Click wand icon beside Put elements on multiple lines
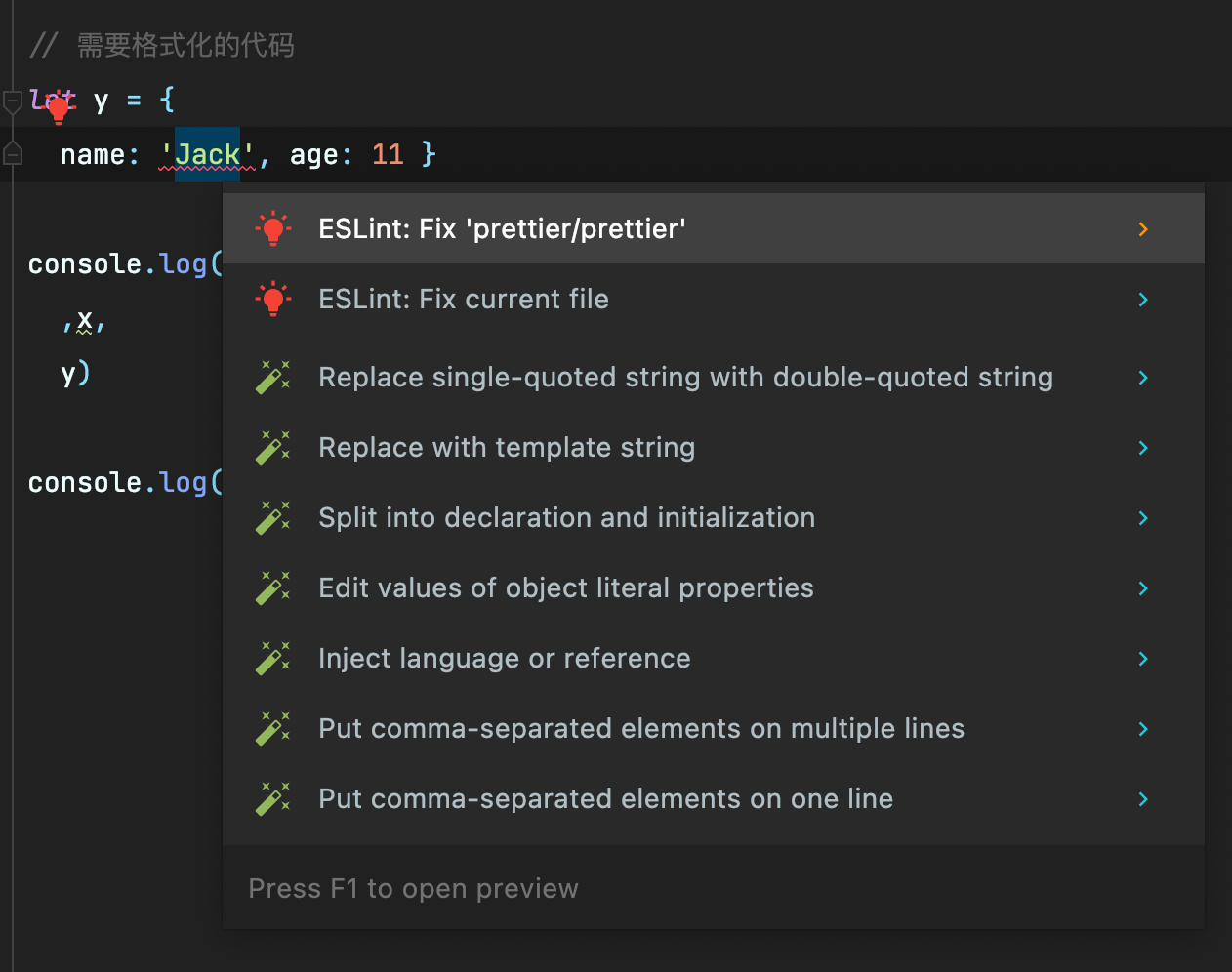 273,728
